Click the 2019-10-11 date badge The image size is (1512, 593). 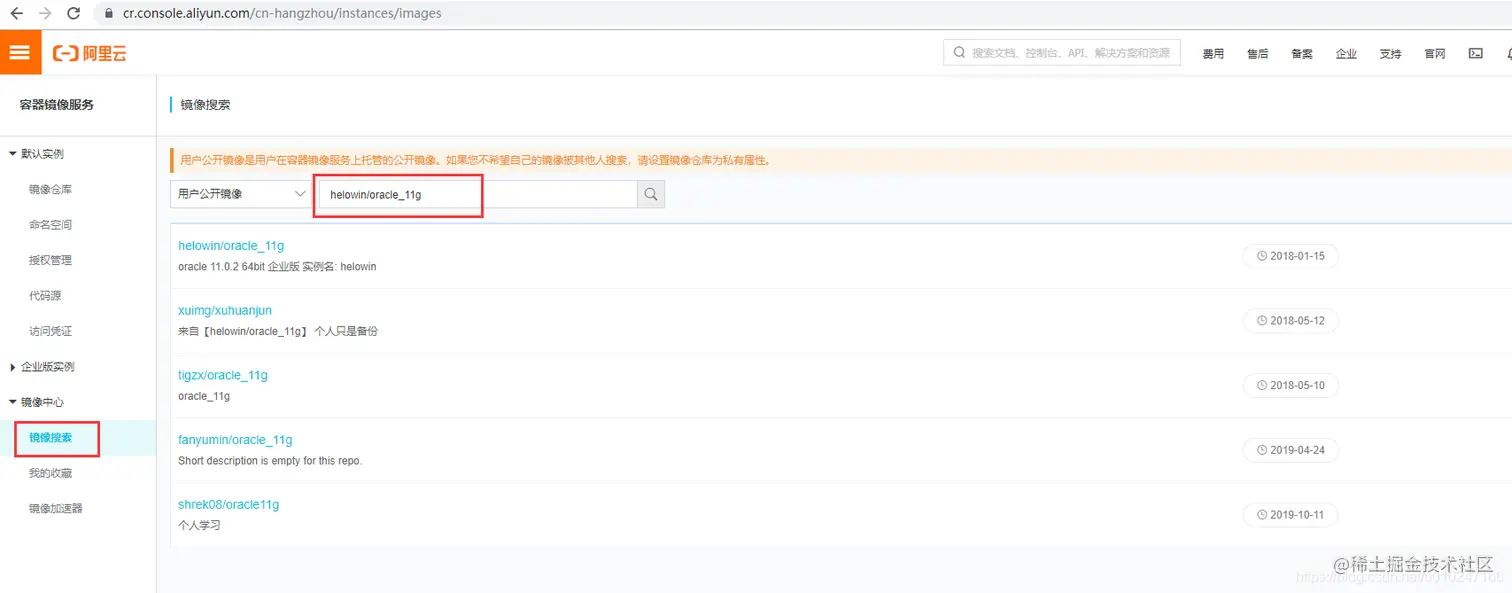click(1290, 515)
